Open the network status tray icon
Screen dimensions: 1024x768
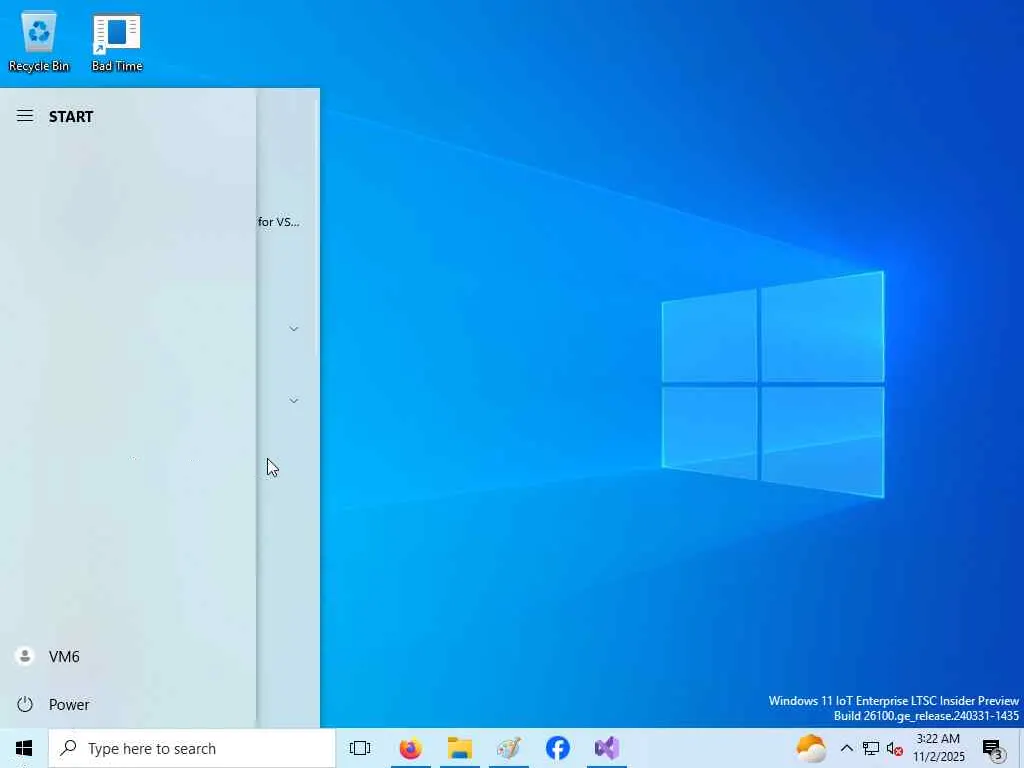pyautogui.click(x=871, y=748)
